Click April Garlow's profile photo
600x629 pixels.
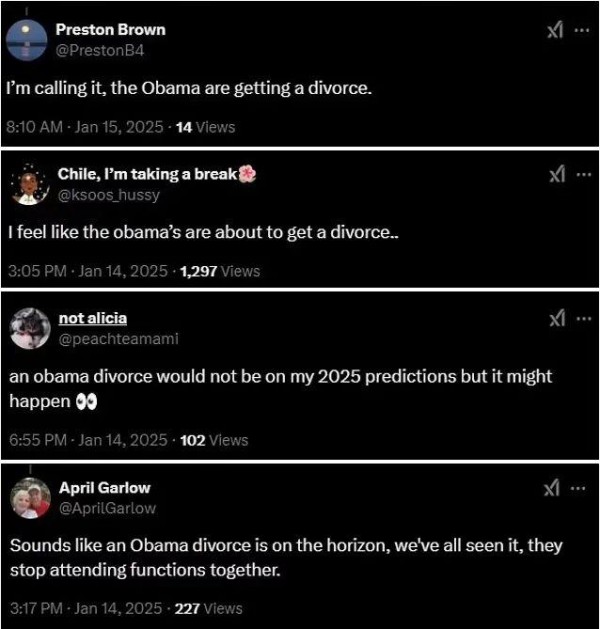30,498
